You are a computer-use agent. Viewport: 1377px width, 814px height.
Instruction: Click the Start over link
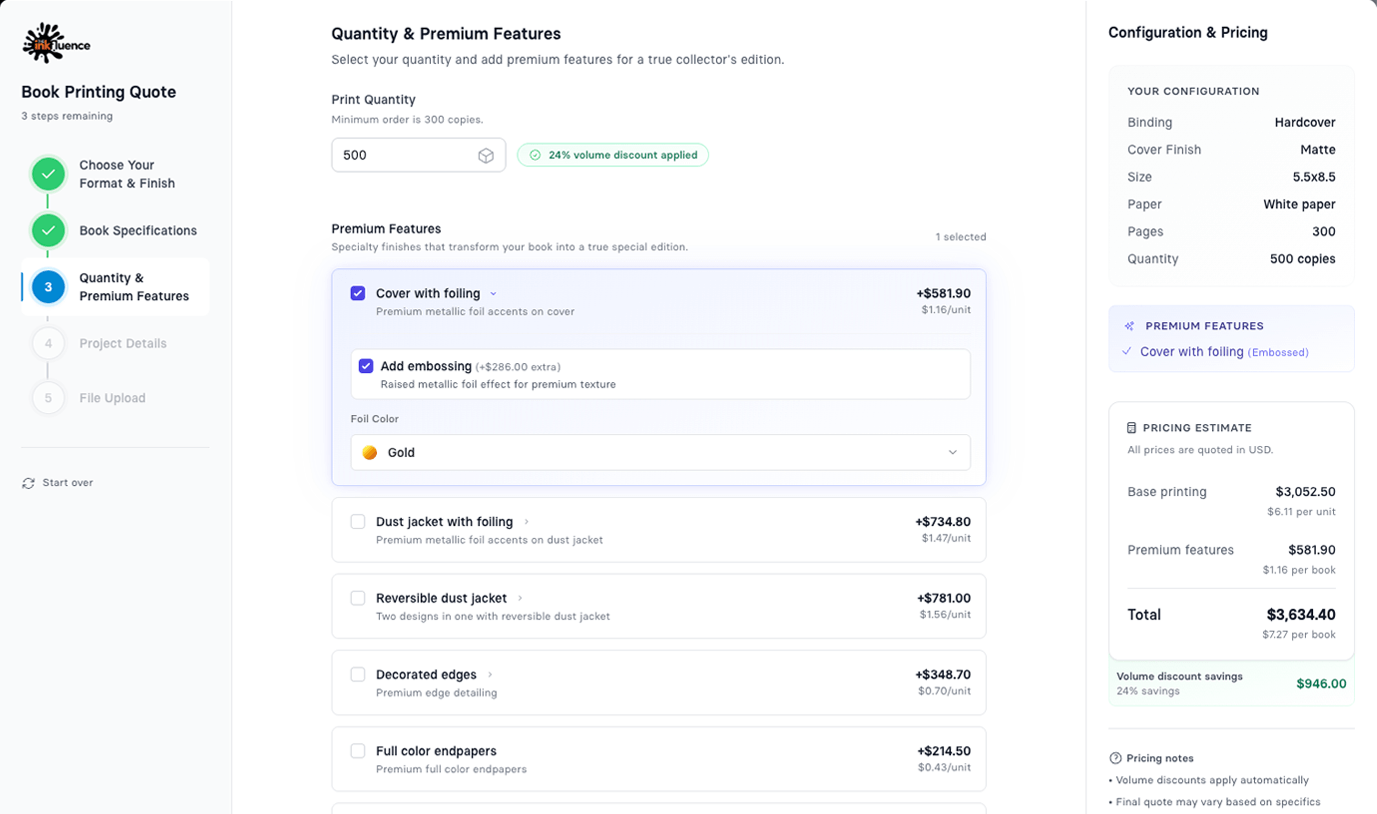[x=67, y=482]
